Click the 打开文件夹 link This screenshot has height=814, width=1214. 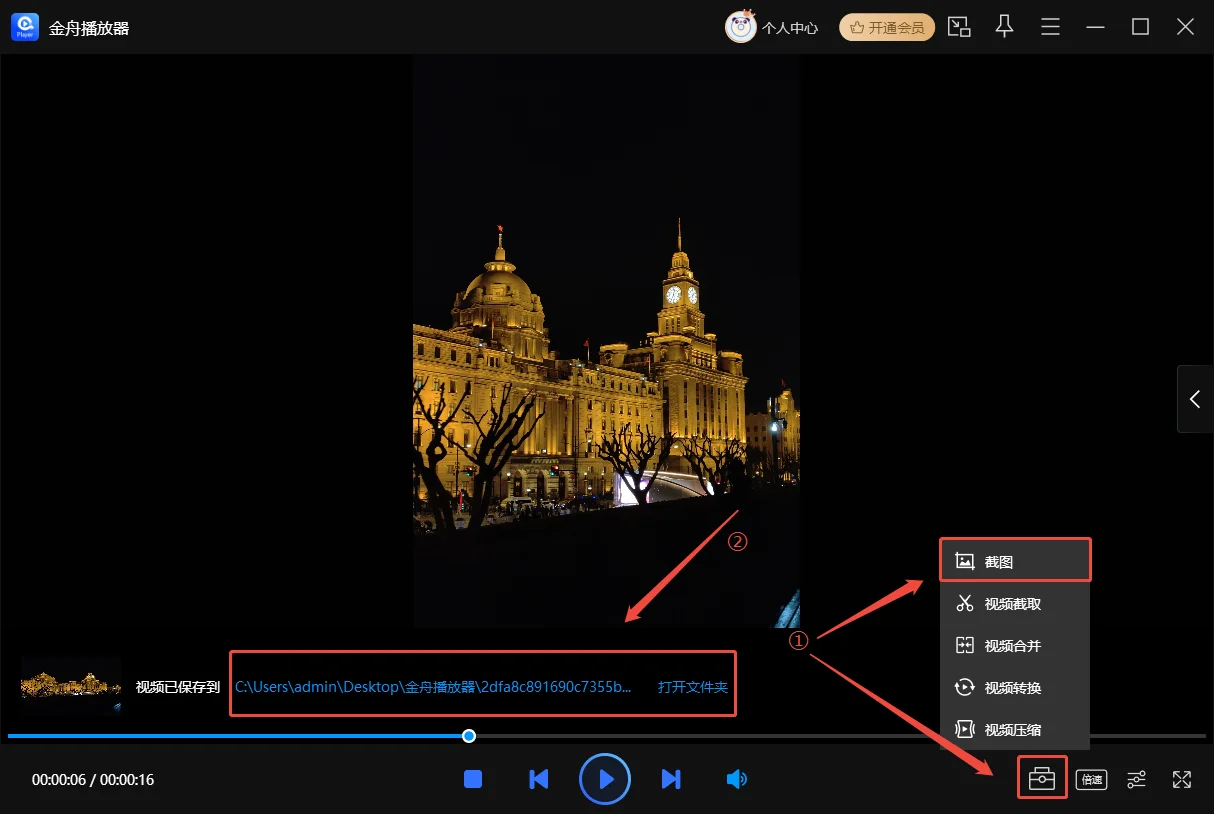[x=692, y=687]
